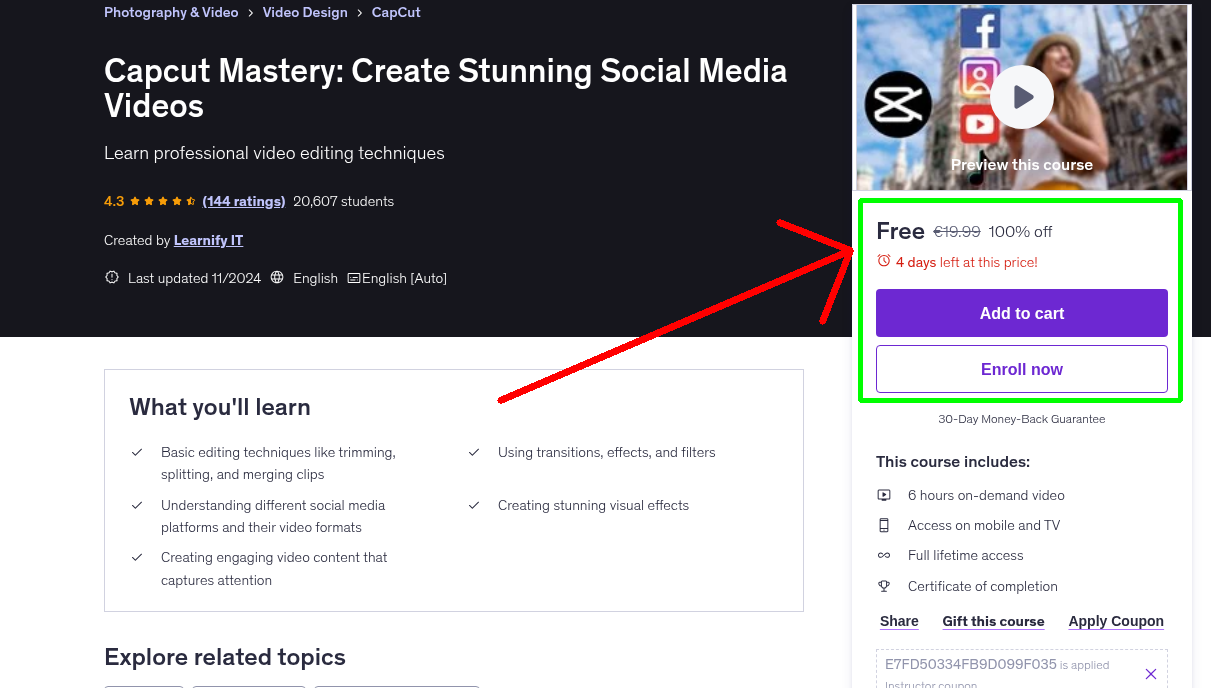Click English [Auto] captions text
This screenshot has width=1211, height=688.
[x=404, y=278]
